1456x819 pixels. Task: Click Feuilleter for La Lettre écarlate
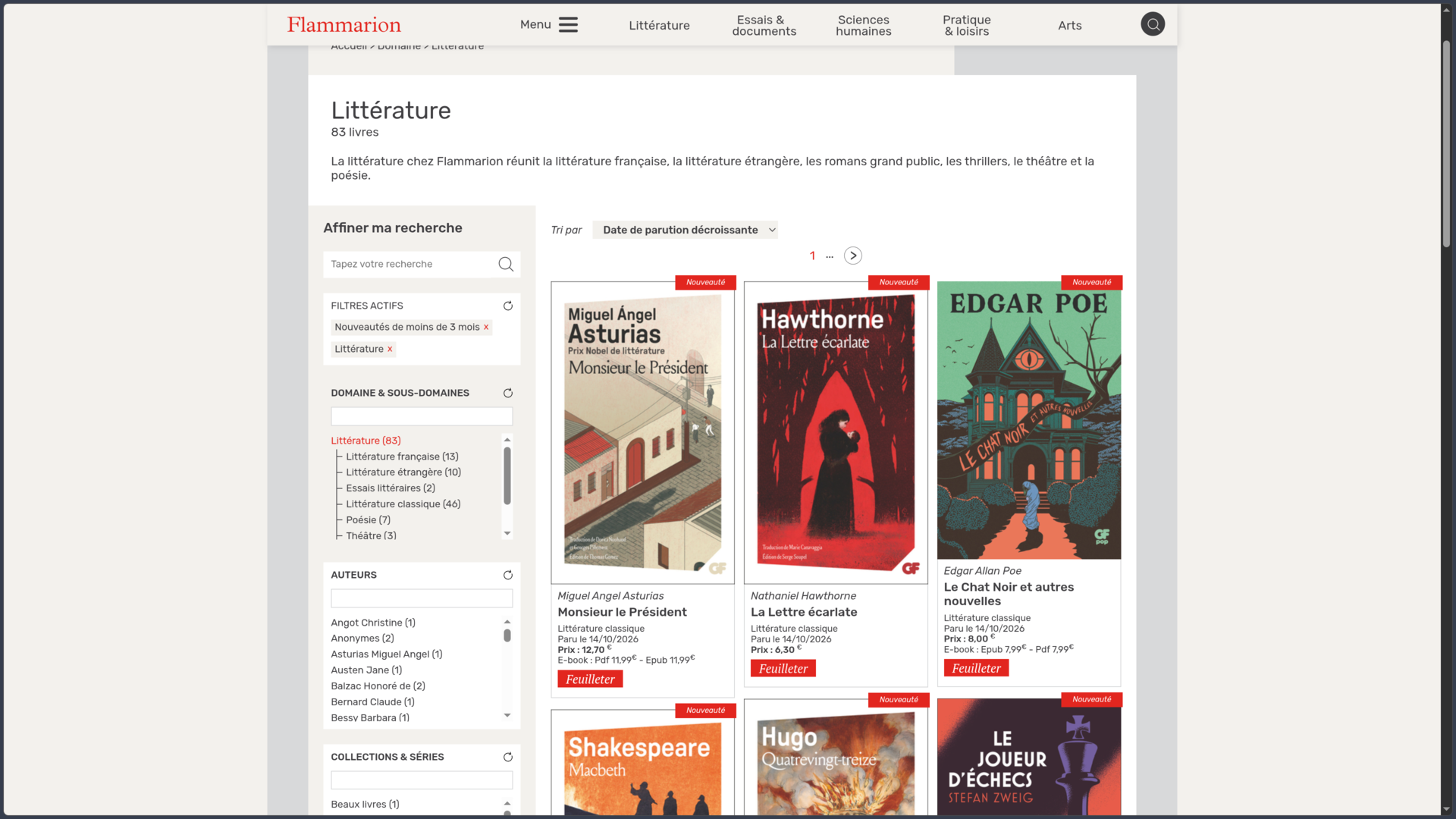pos(783,669)
